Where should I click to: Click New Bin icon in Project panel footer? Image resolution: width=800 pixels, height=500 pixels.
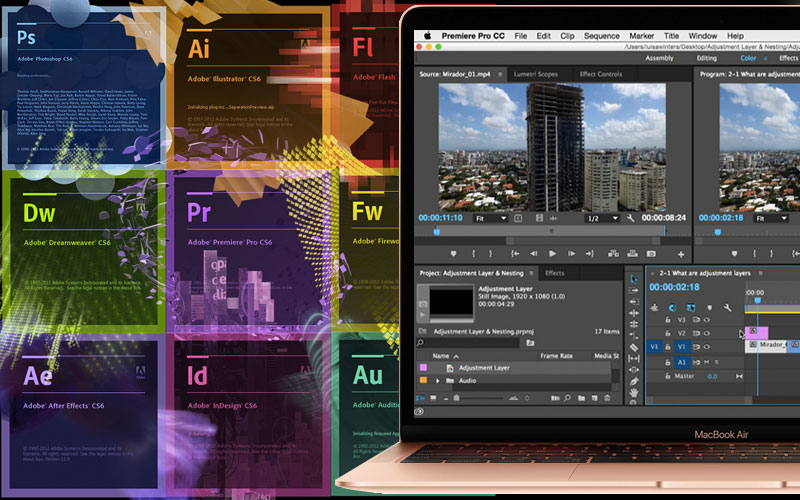[x=582, y=398]
